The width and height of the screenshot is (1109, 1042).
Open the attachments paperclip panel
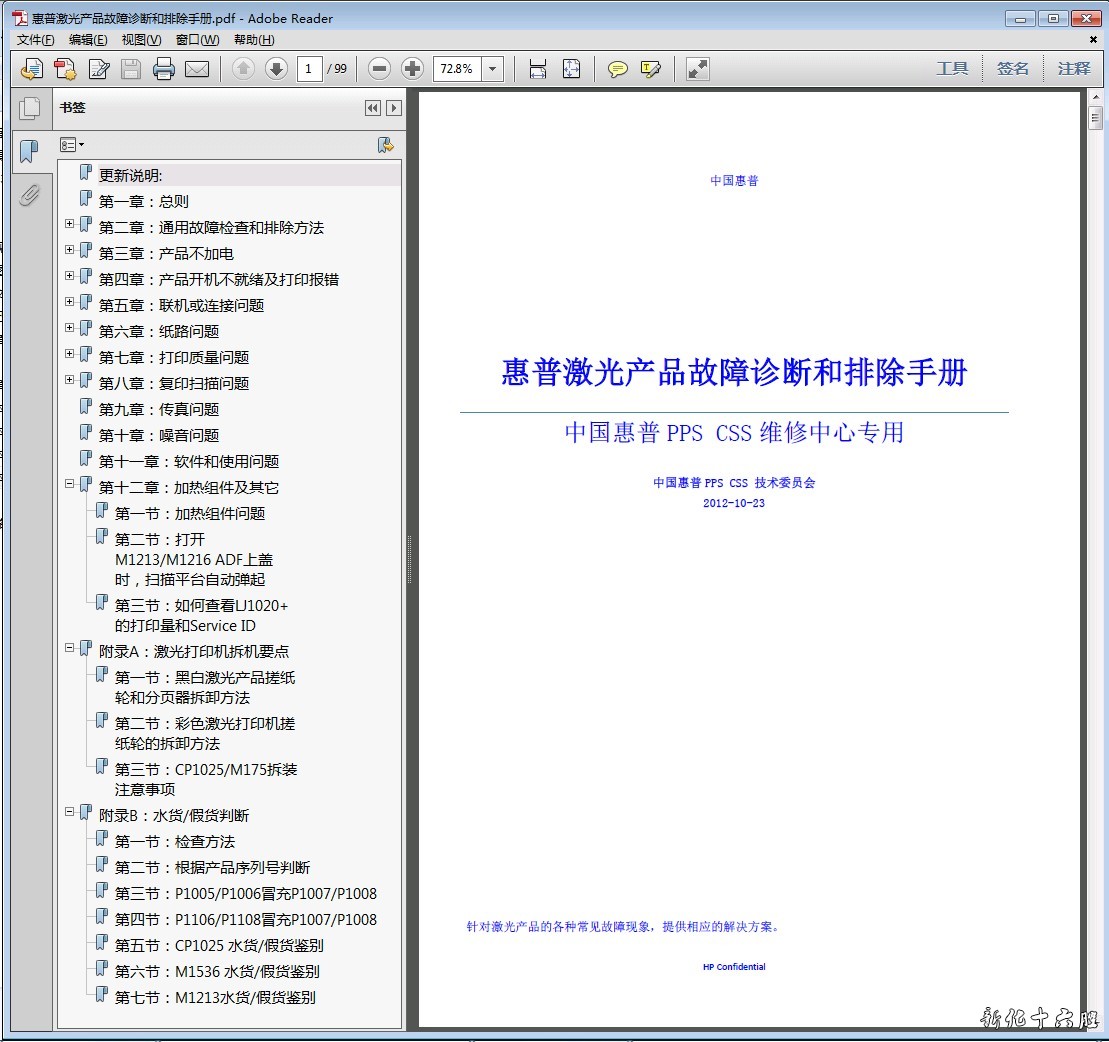tap(30, 194)
